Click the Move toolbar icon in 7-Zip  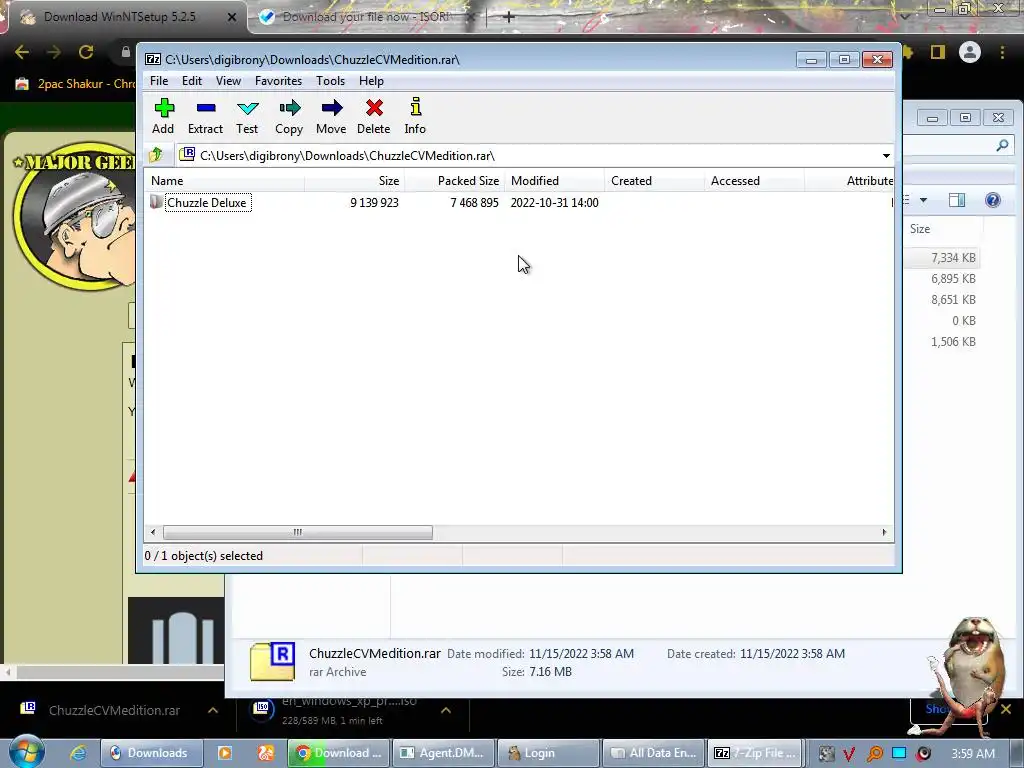pos(331,108)
